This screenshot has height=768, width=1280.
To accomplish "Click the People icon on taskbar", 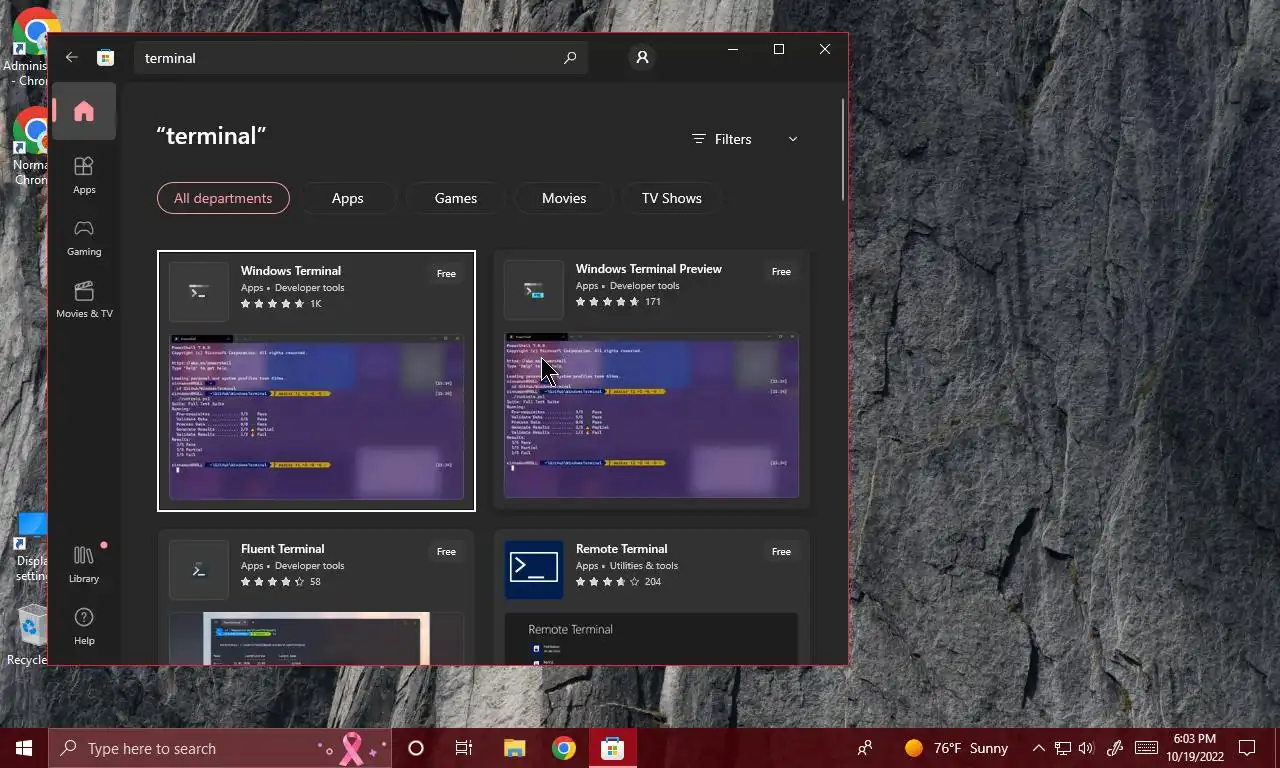I will click(865, 748).
